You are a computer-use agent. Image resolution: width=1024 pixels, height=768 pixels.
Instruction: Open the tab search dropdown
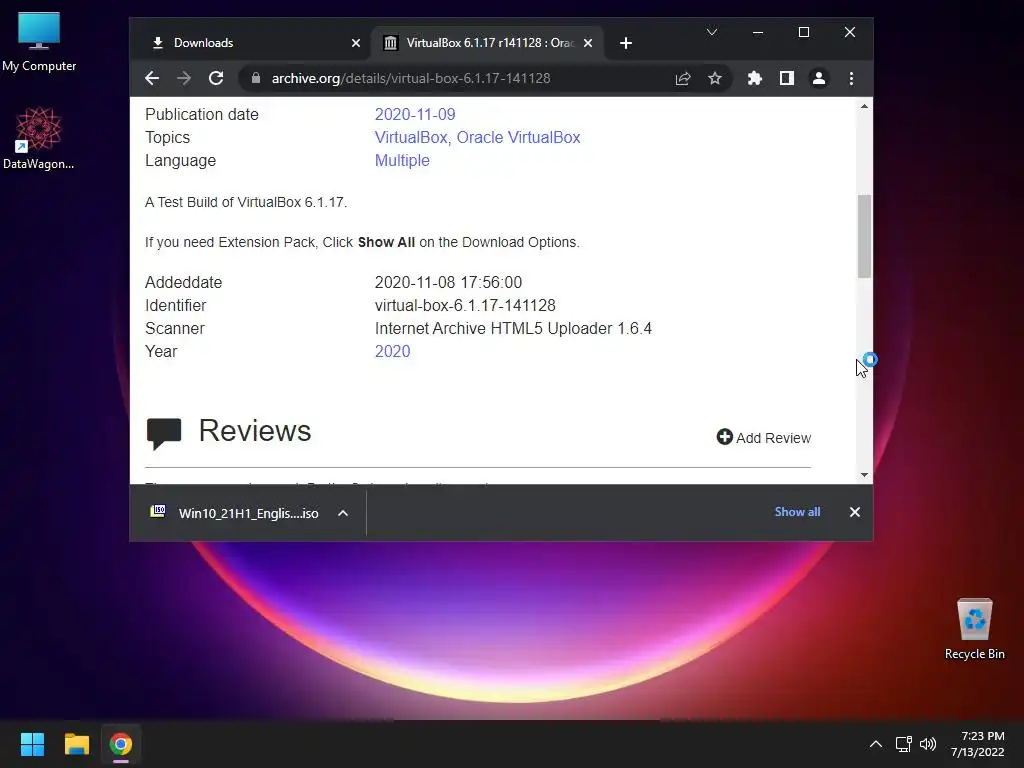[712, 32]
